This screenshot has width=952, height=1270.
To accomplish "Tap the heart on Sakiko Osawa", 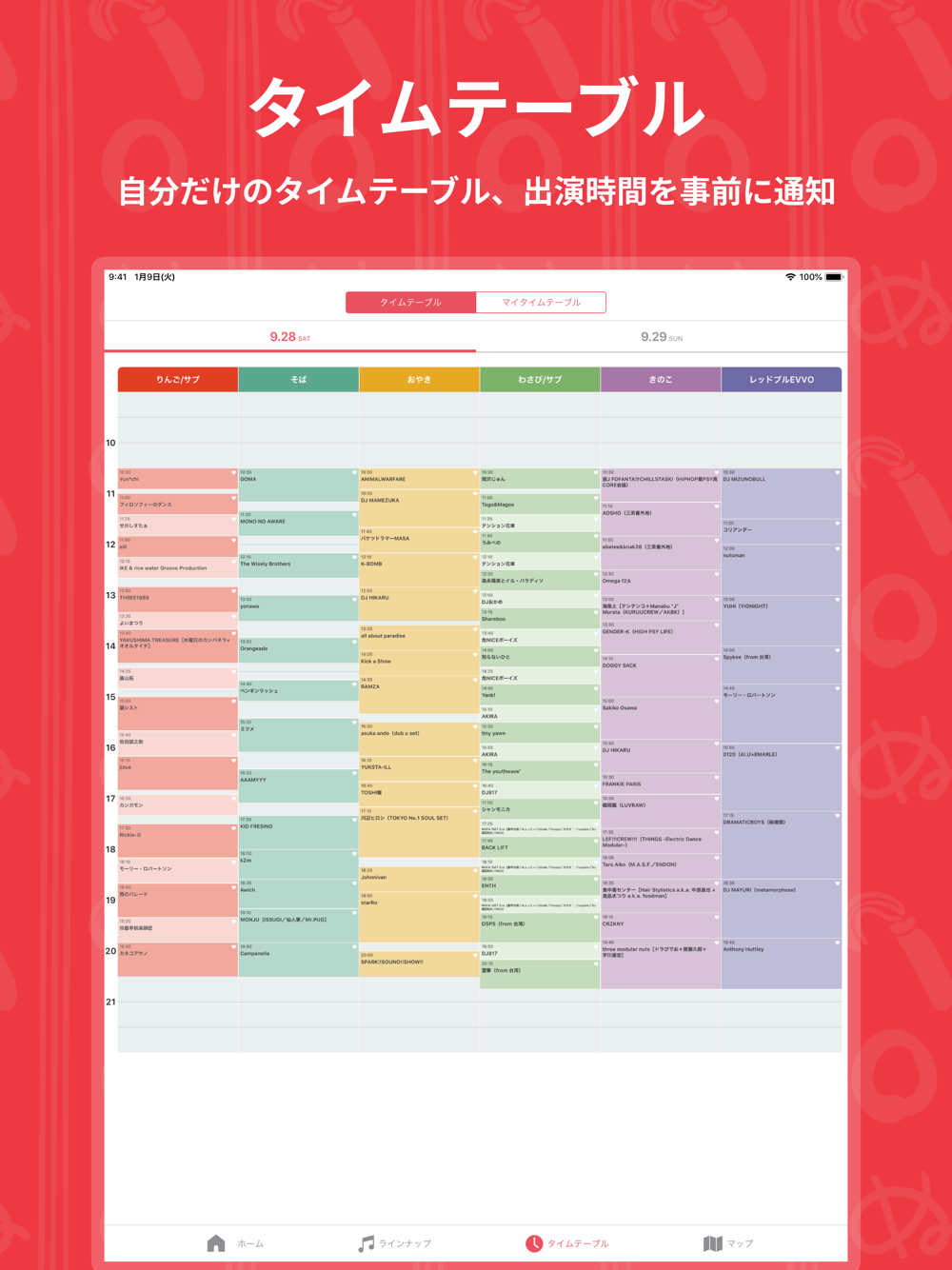I will click(717, 702).
